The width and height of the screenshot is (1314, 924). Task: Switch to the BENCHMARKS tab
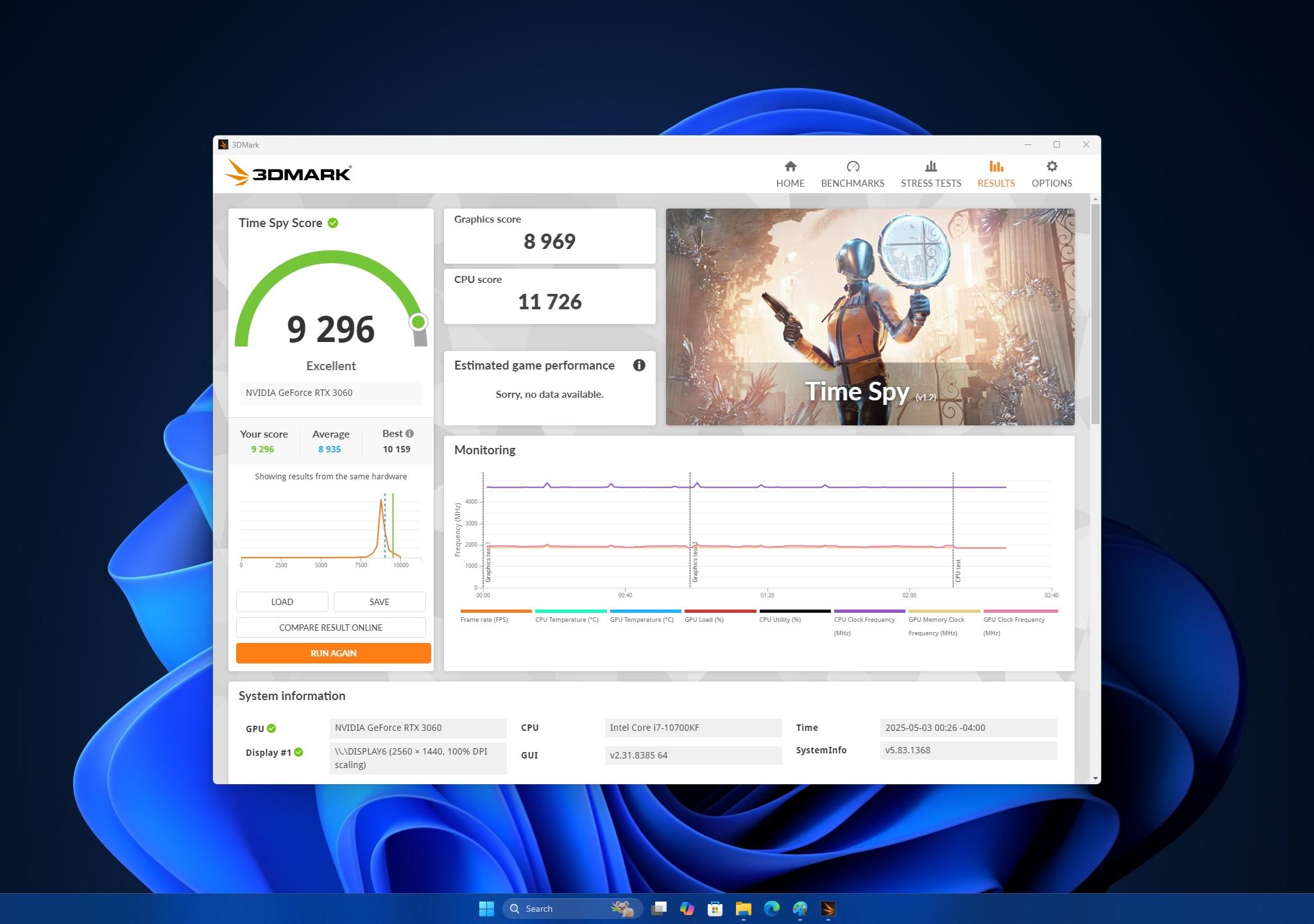point(853,172)
